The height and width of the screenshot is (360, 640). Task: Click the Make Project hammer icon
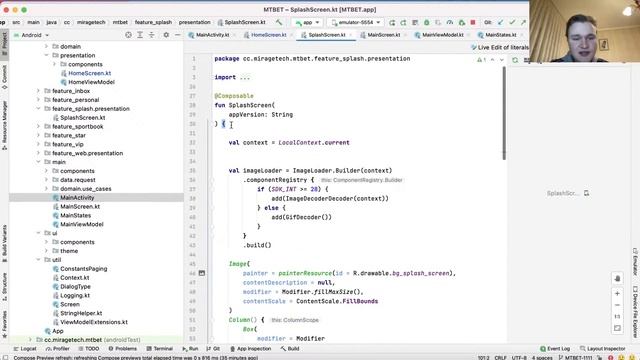pyautogui.click(x=279, y=22)
